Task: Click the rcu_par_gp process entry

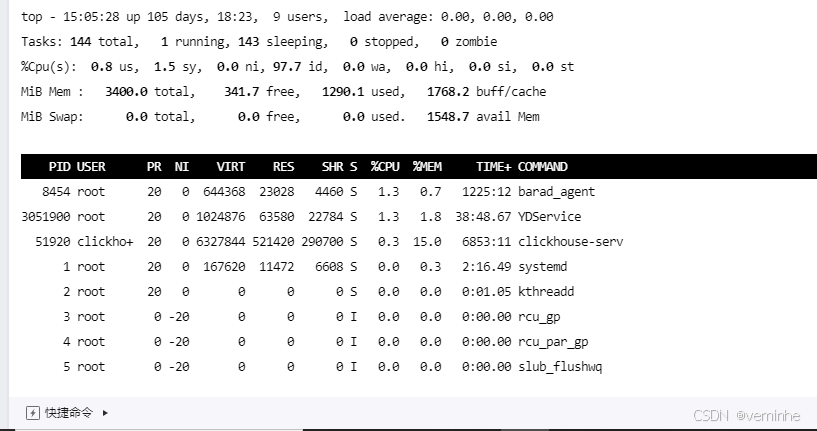Action: (553, 342)
